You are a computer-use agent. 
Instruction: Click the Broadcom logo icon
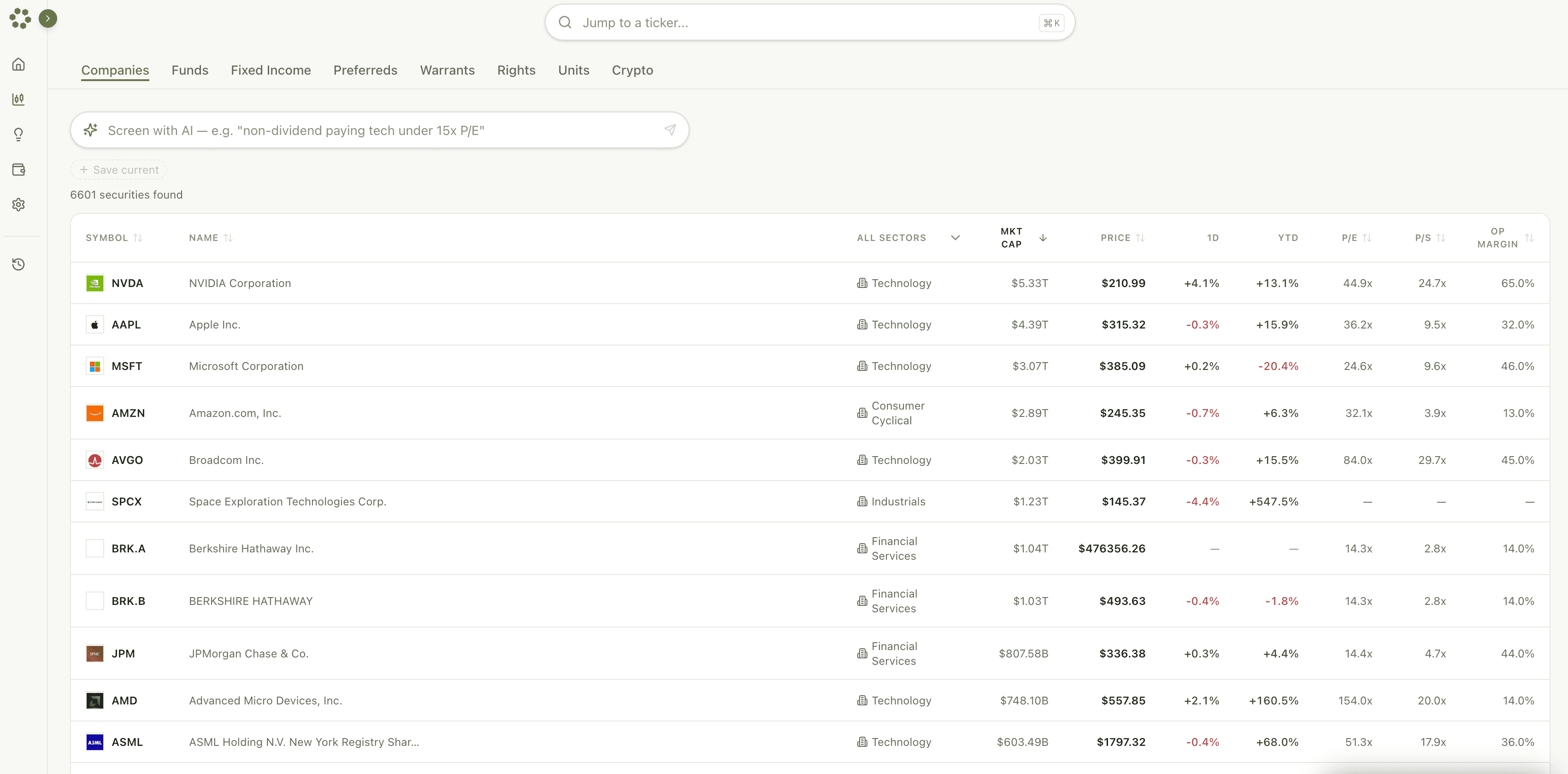[94, 460]
